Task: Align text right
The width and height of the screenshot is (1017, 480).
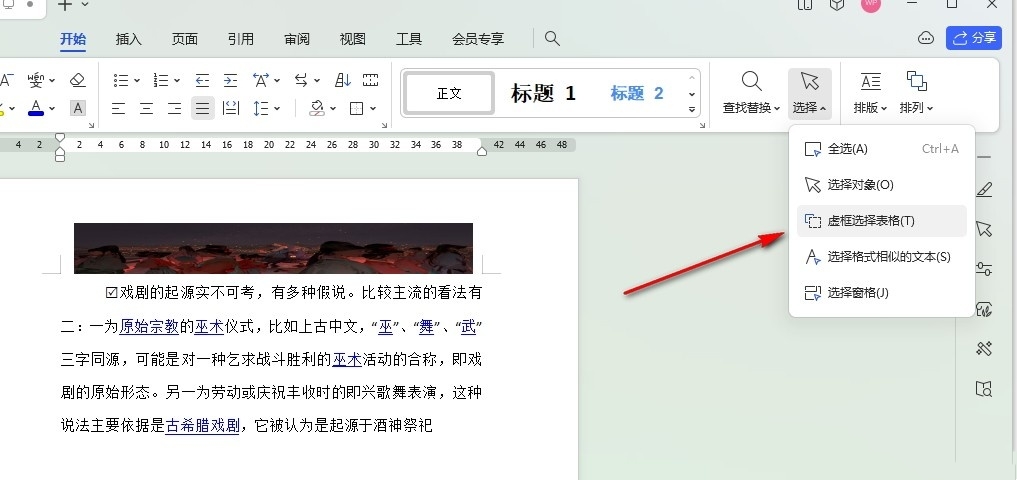Action: coord(174,108)
